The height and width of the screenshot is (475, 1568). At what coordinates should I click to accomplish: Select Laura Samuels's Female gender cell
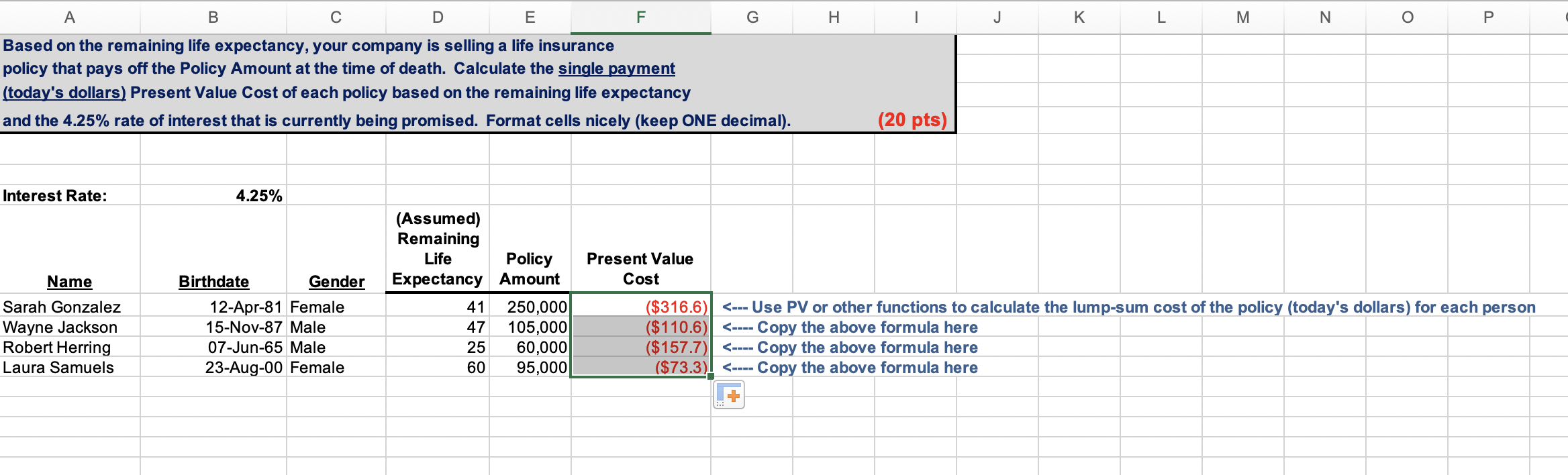coord(336,367)
